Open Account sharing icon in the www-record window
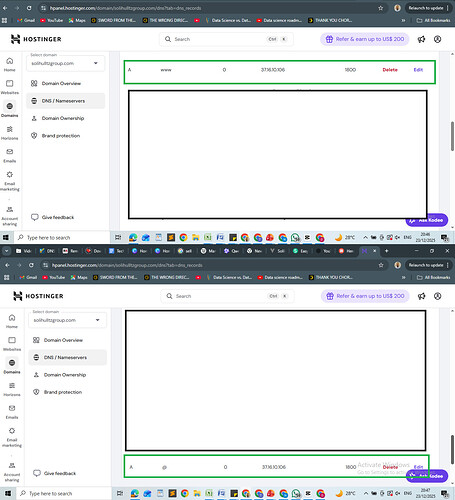The height and width of the screenshot is (500, 455). pyautogui.click(x=10, y=209)
